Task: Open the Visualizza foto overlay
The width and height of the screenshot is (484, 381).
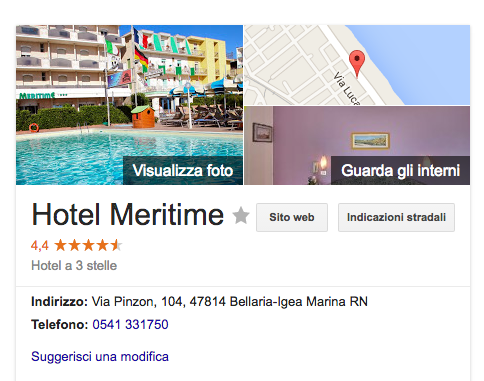Action: pyautogui.click(x=183, y=170)
